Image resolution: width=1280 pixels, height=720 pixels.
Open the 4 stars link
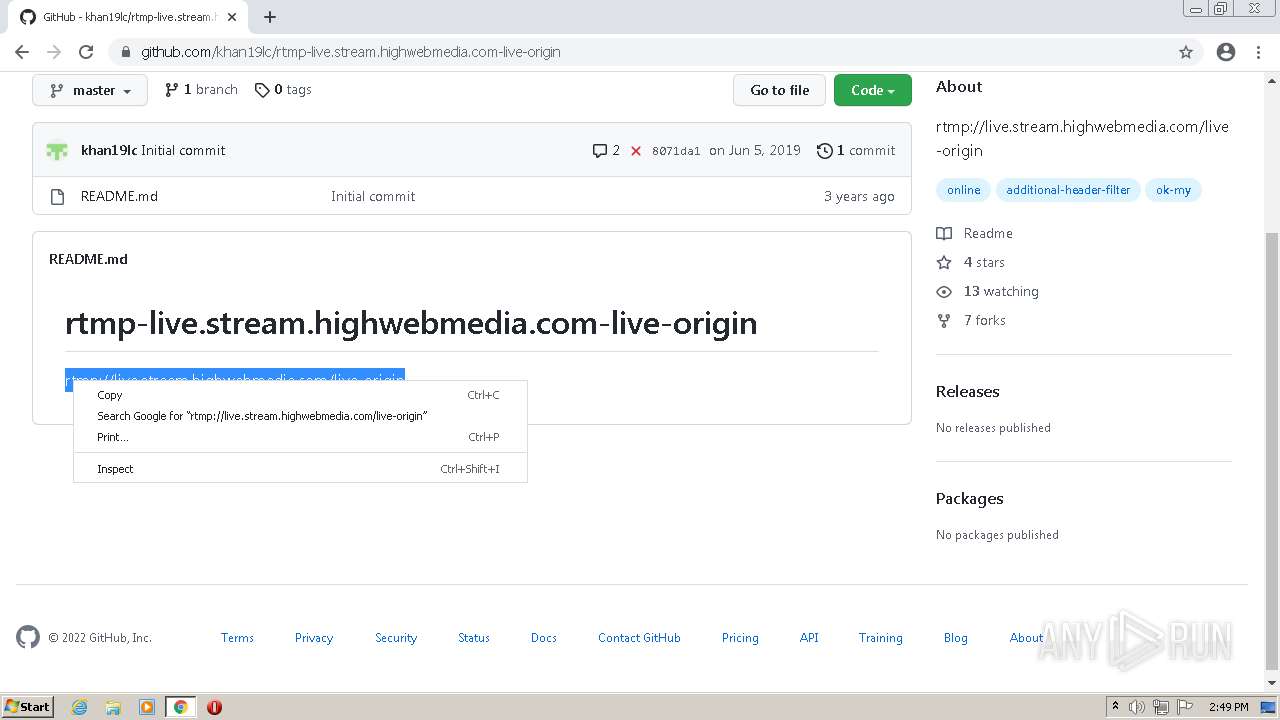pyautogui.click(x=971, y=262)
